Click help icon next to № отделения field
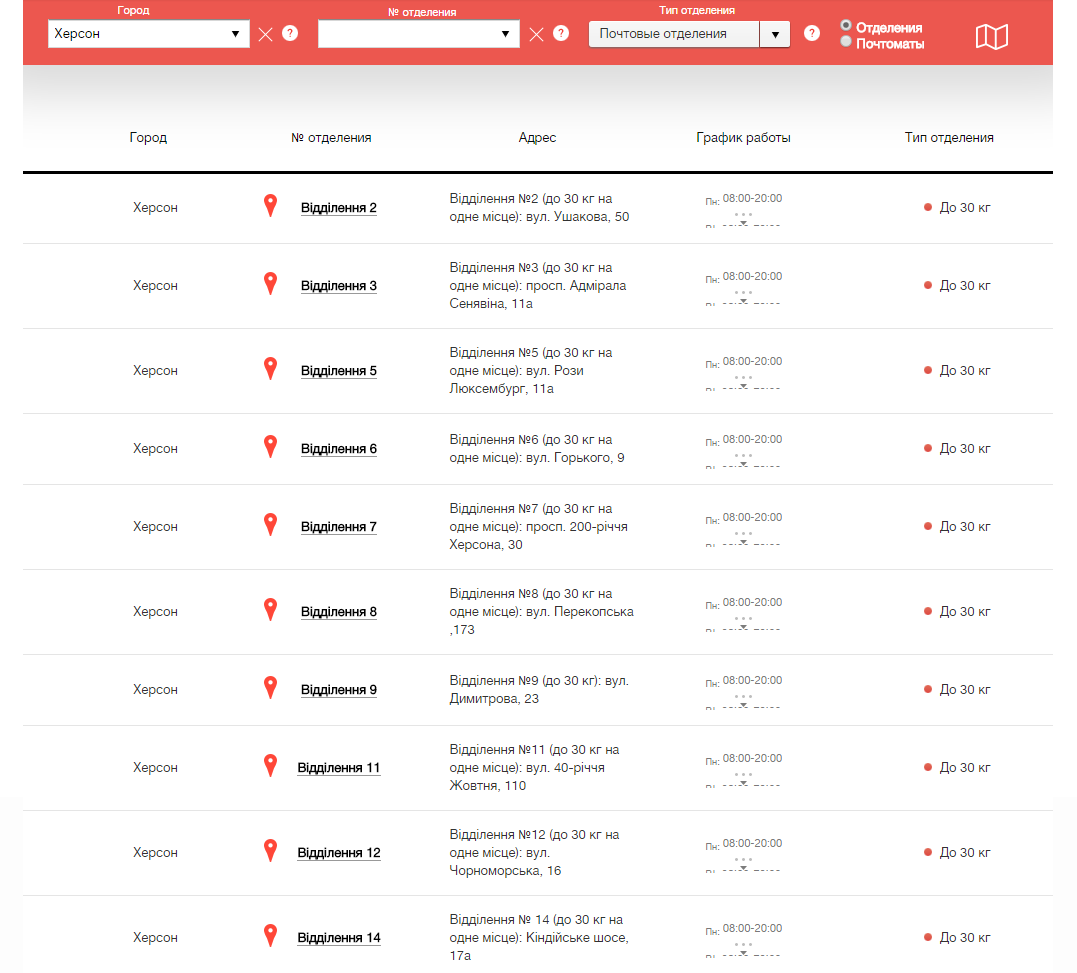 (x=561, y=33)
